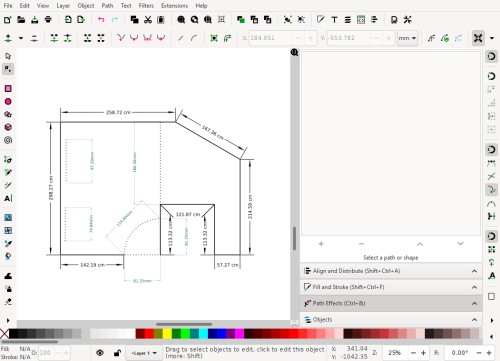Expand the Align and Distribute panel
The width and height of the screenshot is (500, 361).
click(x=391, y=271)
